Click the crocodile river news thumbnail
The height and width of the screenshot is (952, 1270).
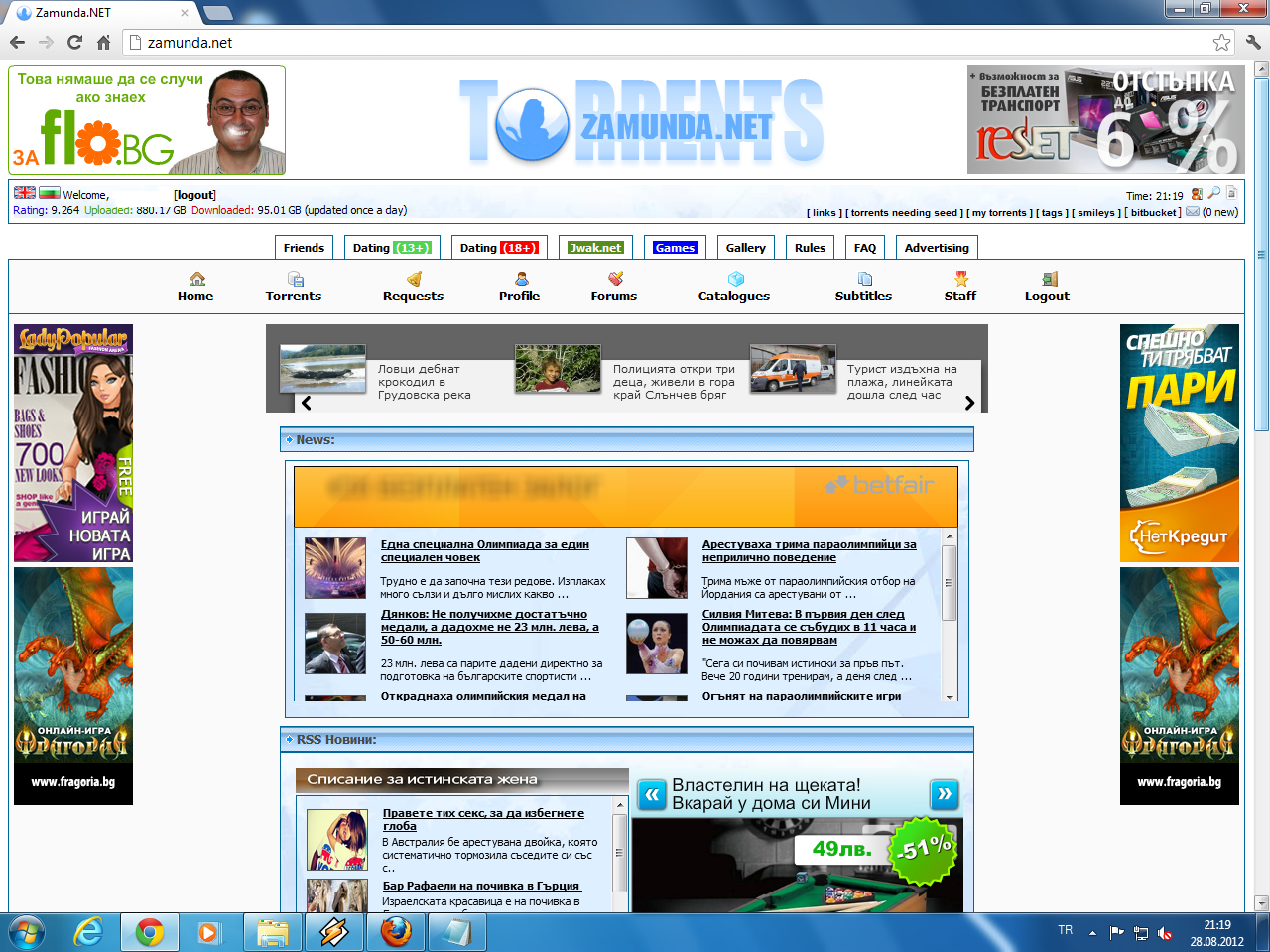323,369
